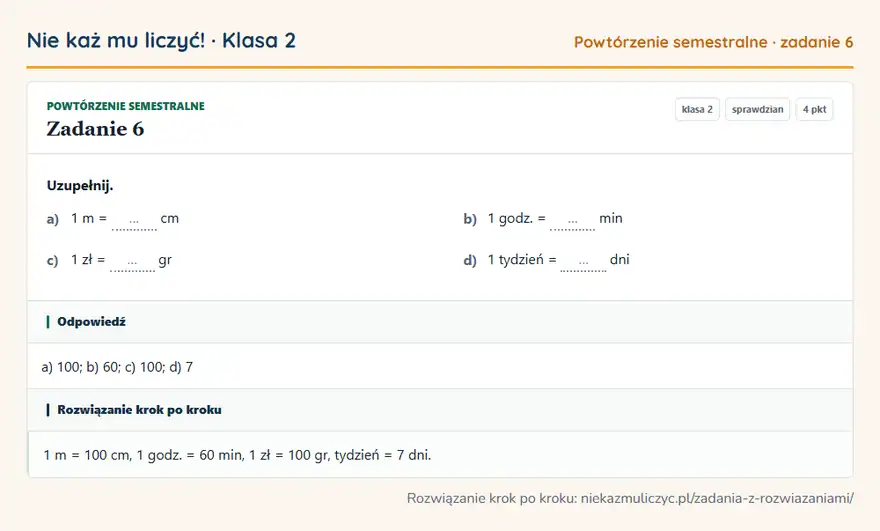Click the 'Rozwiązanie krok po kroku' section header
This screenshot has width=880, height=531.
click(440, 410)
